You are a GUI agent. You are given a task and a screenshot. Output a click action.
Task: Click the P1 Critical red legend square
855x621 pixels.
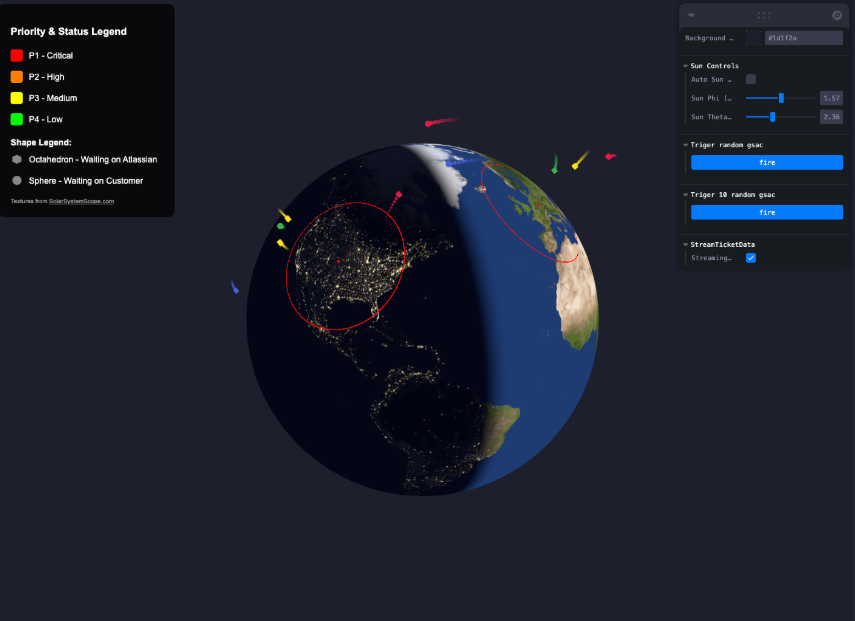[16, 56]
